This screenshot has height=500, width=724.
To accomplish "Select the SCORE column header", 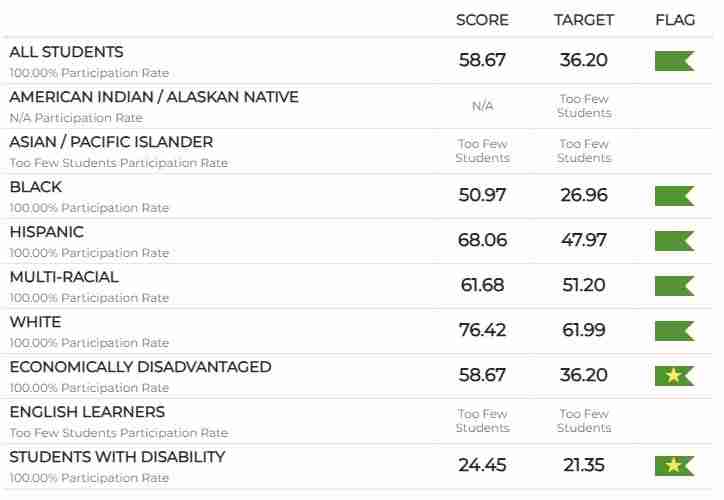I will 482,20.
